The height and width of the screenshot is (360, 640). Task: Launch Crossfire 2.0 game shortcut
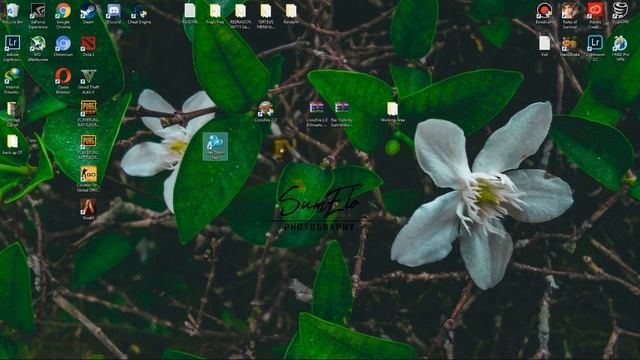(265, 111)
